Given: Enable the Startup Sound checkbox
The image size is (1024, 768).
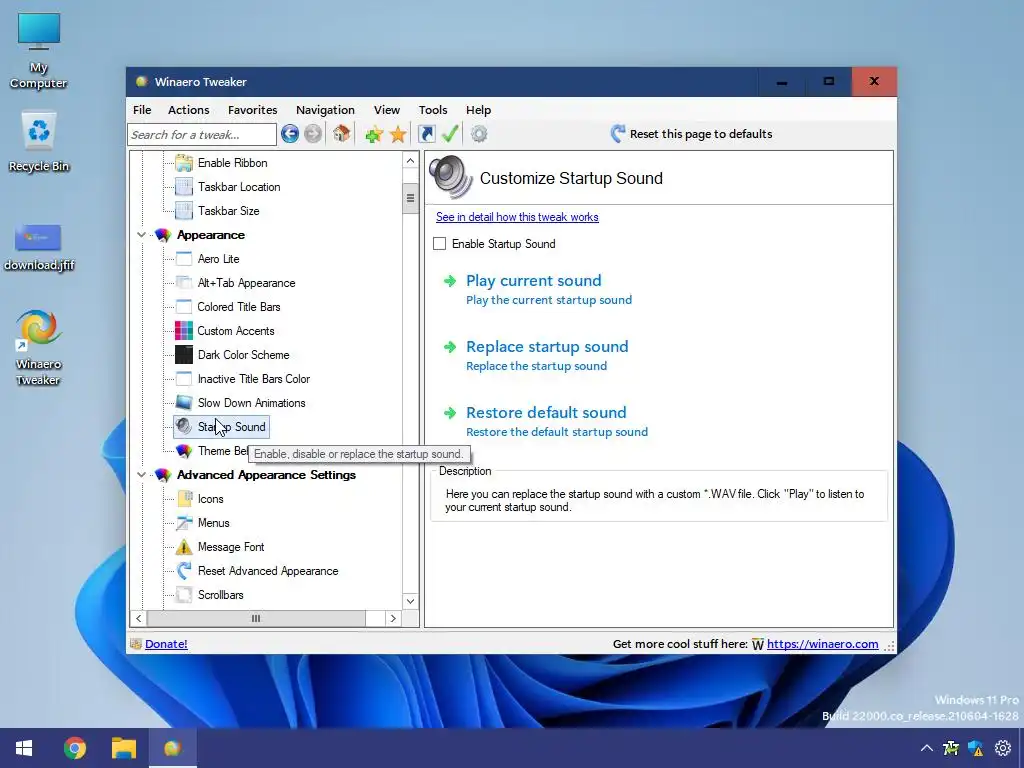Looking at the screenshot, I should (x=440, y=244).
